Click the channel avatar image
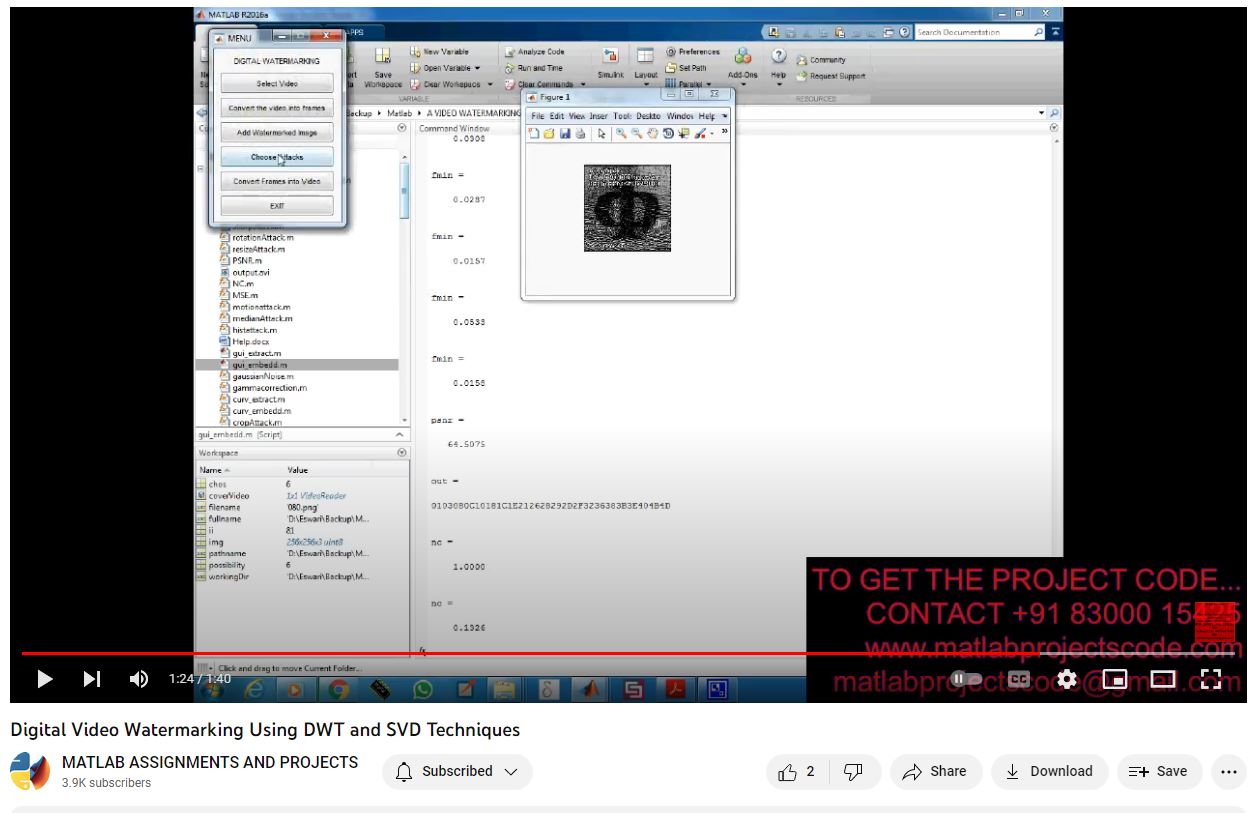The width and height of the screenshot is (1258, 813). pyautogui.click(x=30, y=771)
